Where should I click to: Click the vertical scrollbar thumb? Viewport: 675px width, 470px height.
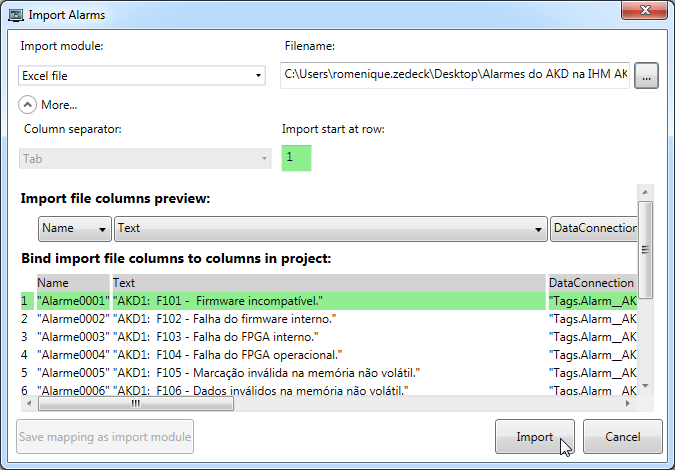[645, 250]
